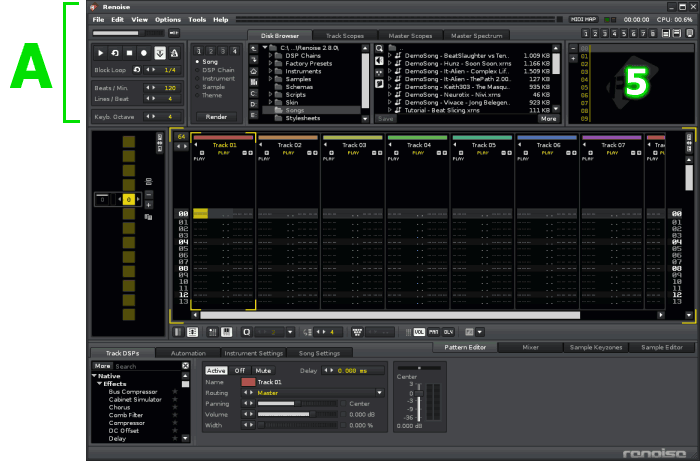Switch to the Mixer tab
Viewport: 700px width, 461px height.
(x=530, y=347)
